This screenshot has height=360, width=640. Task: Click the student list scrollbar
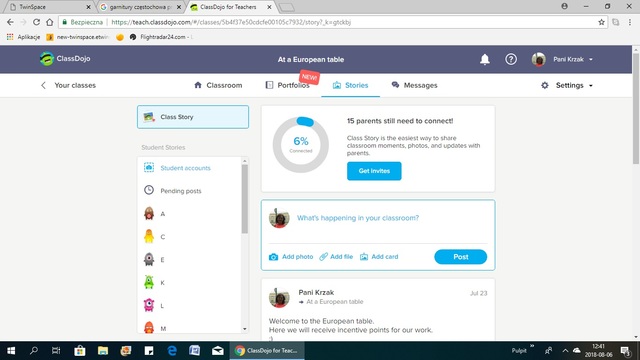[244, 199]
